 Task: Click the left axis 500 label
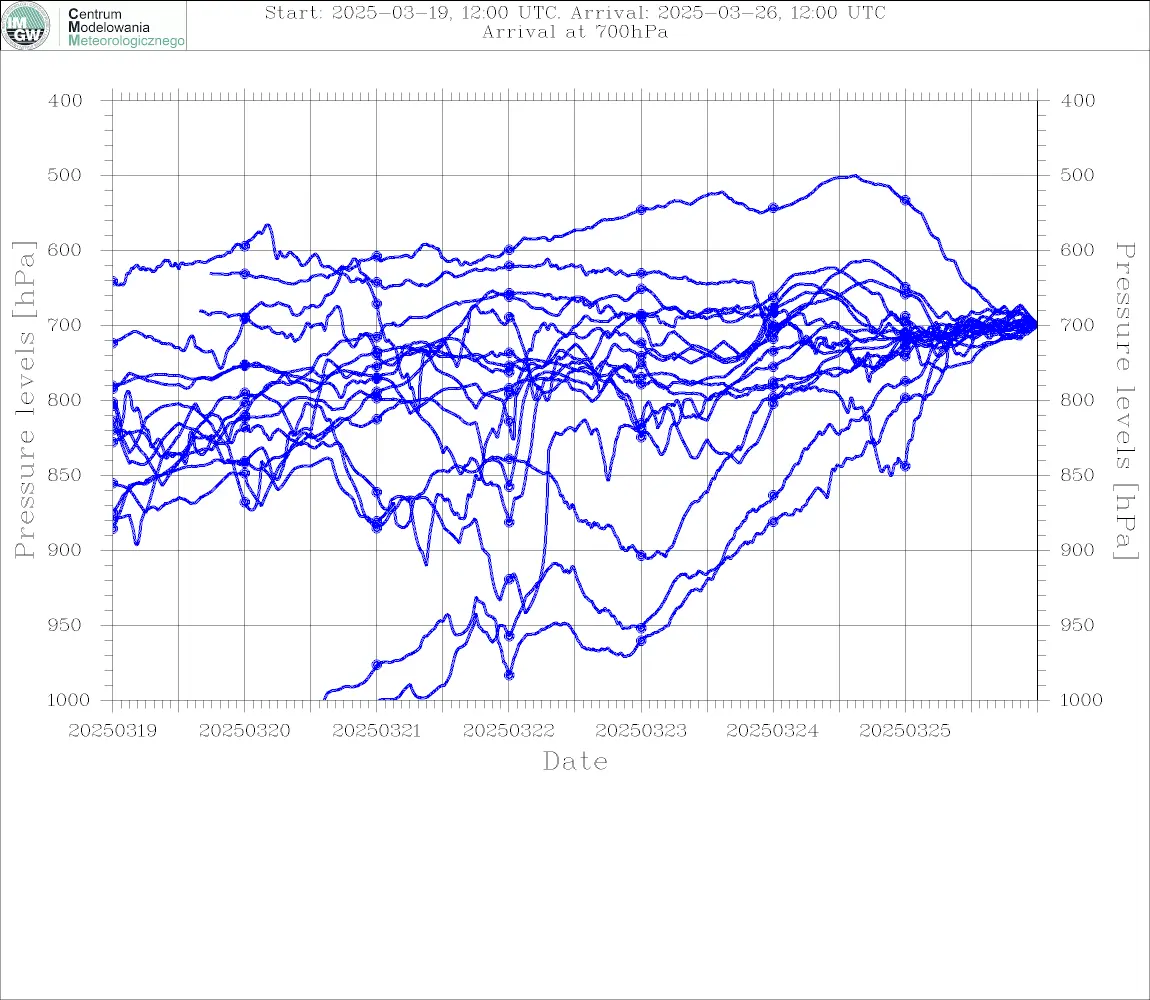point(65,175)
